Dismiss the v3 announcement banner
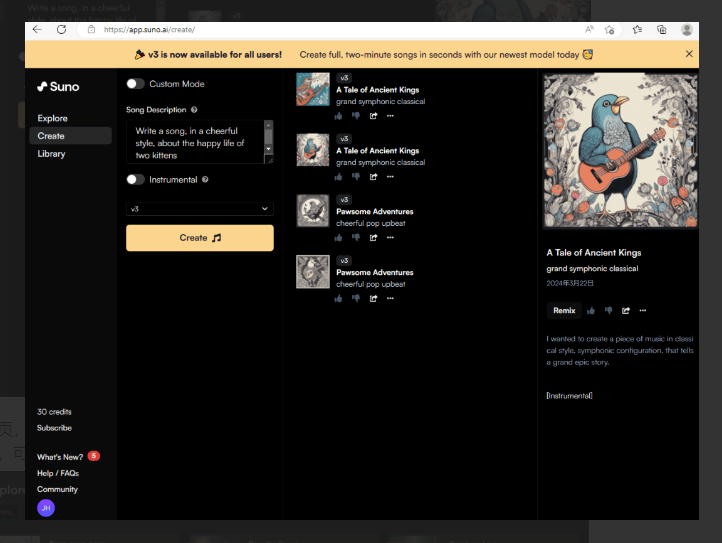The image size is (722, 543). (689, 54)
